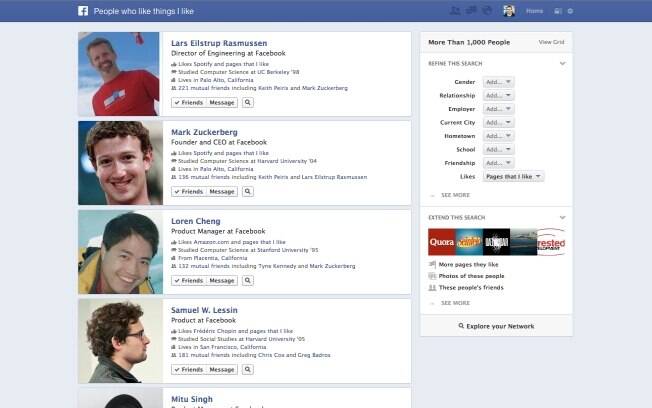Collapse the Extend This Search section
652x408 pixels.
563,218
